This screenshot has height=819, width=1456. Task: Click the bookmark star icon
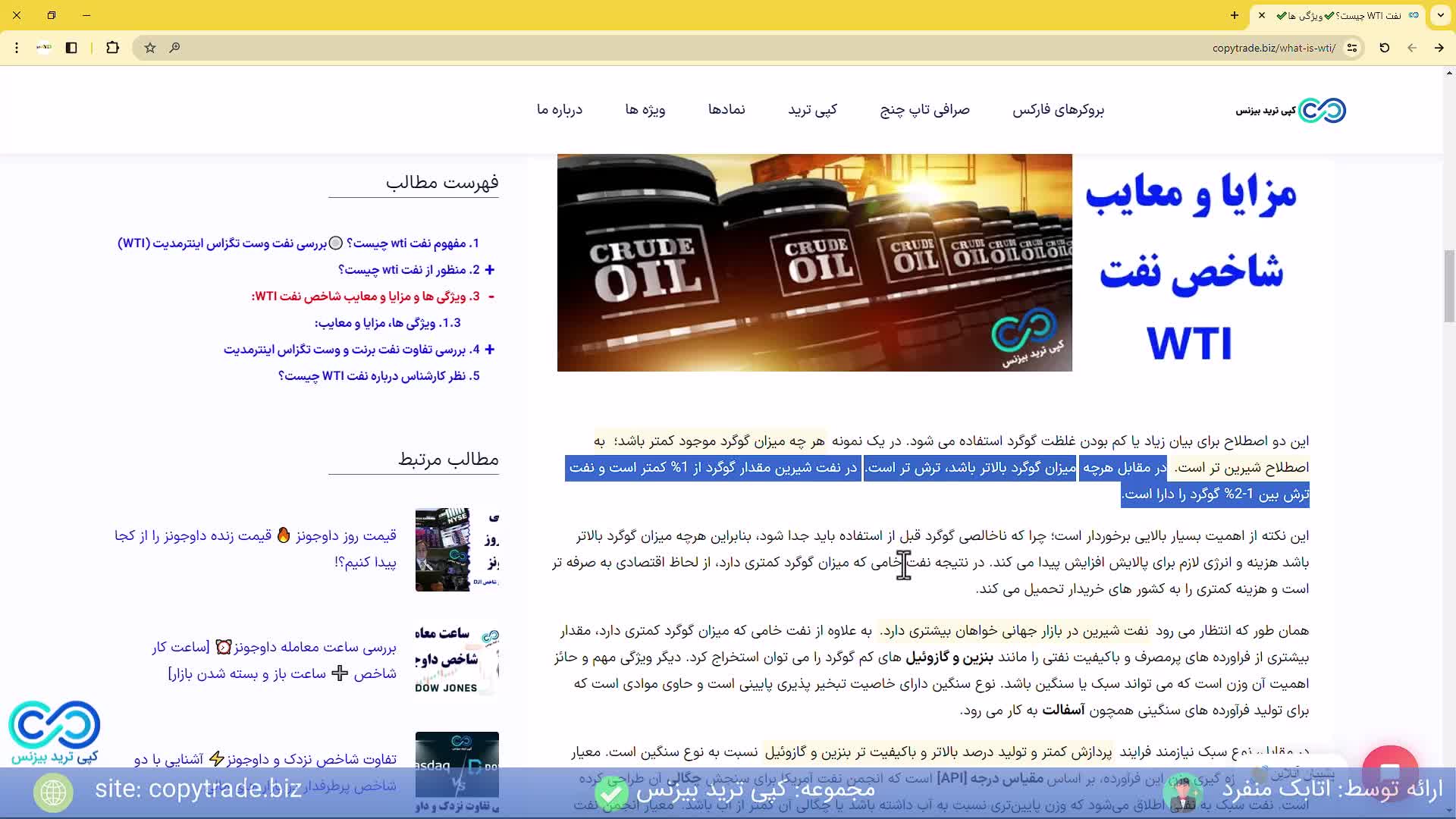[x=150, y=48]
